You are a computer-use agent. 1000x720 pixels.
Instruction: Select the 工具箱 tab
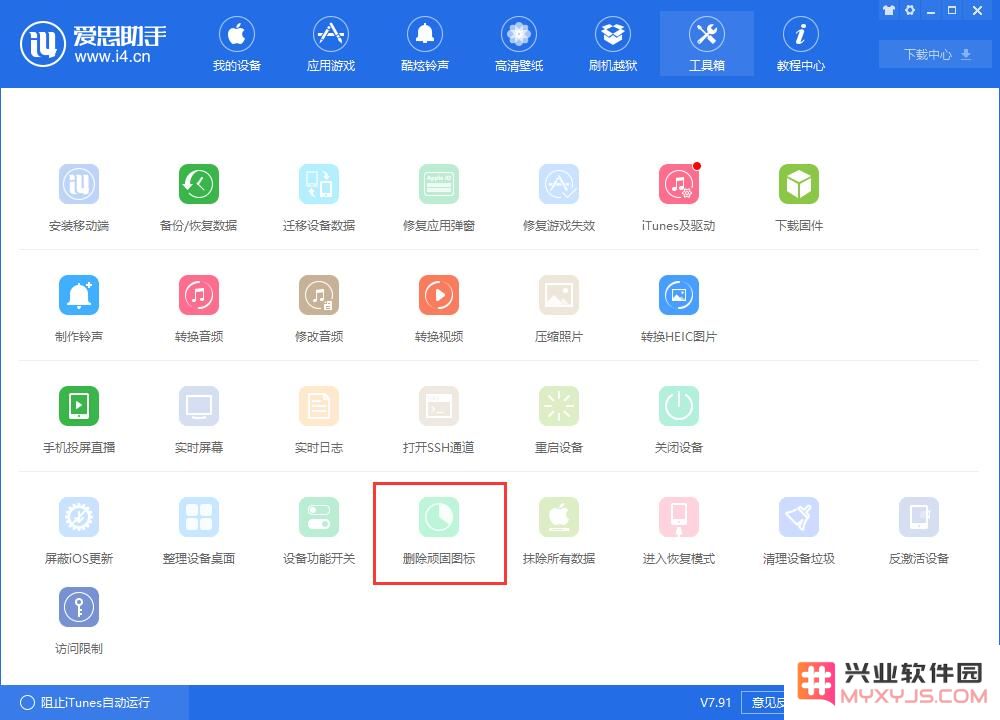coord(707,44)
